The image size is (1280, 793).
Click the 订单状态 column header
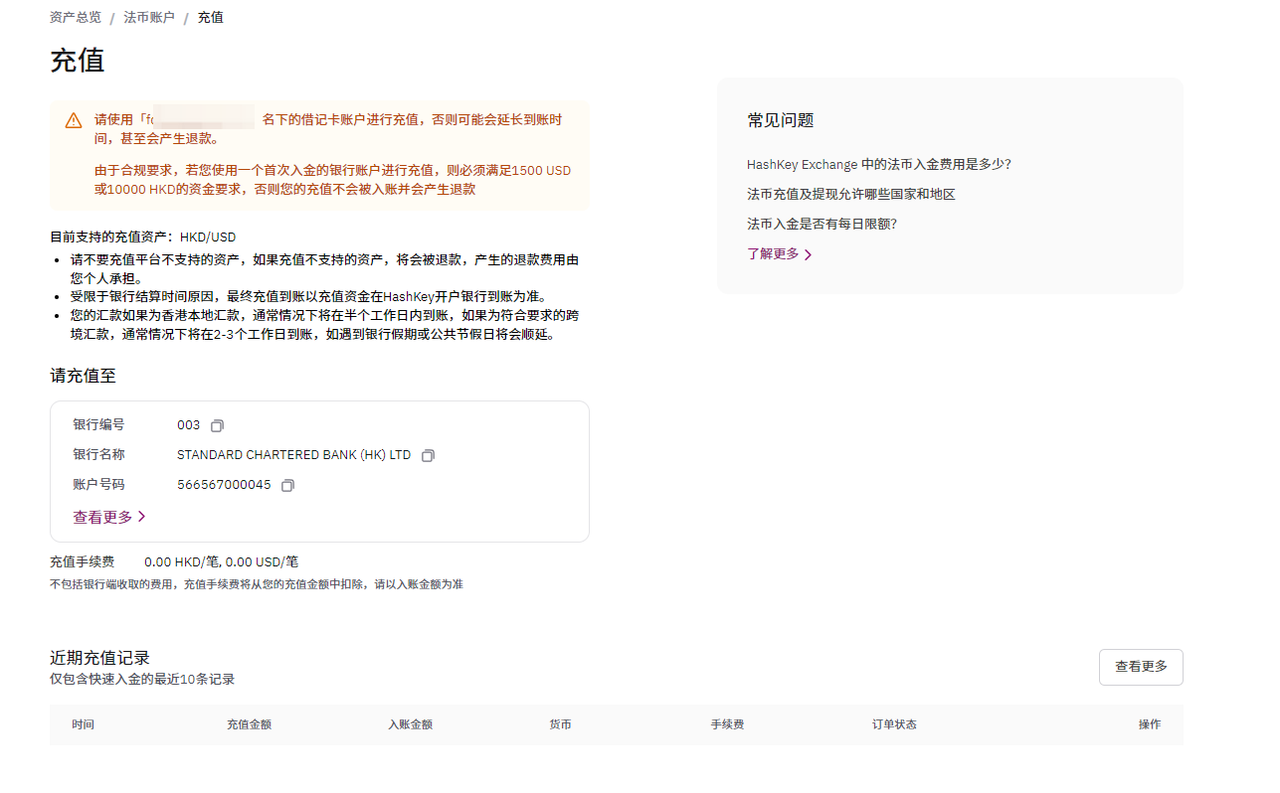pos(894,724)
